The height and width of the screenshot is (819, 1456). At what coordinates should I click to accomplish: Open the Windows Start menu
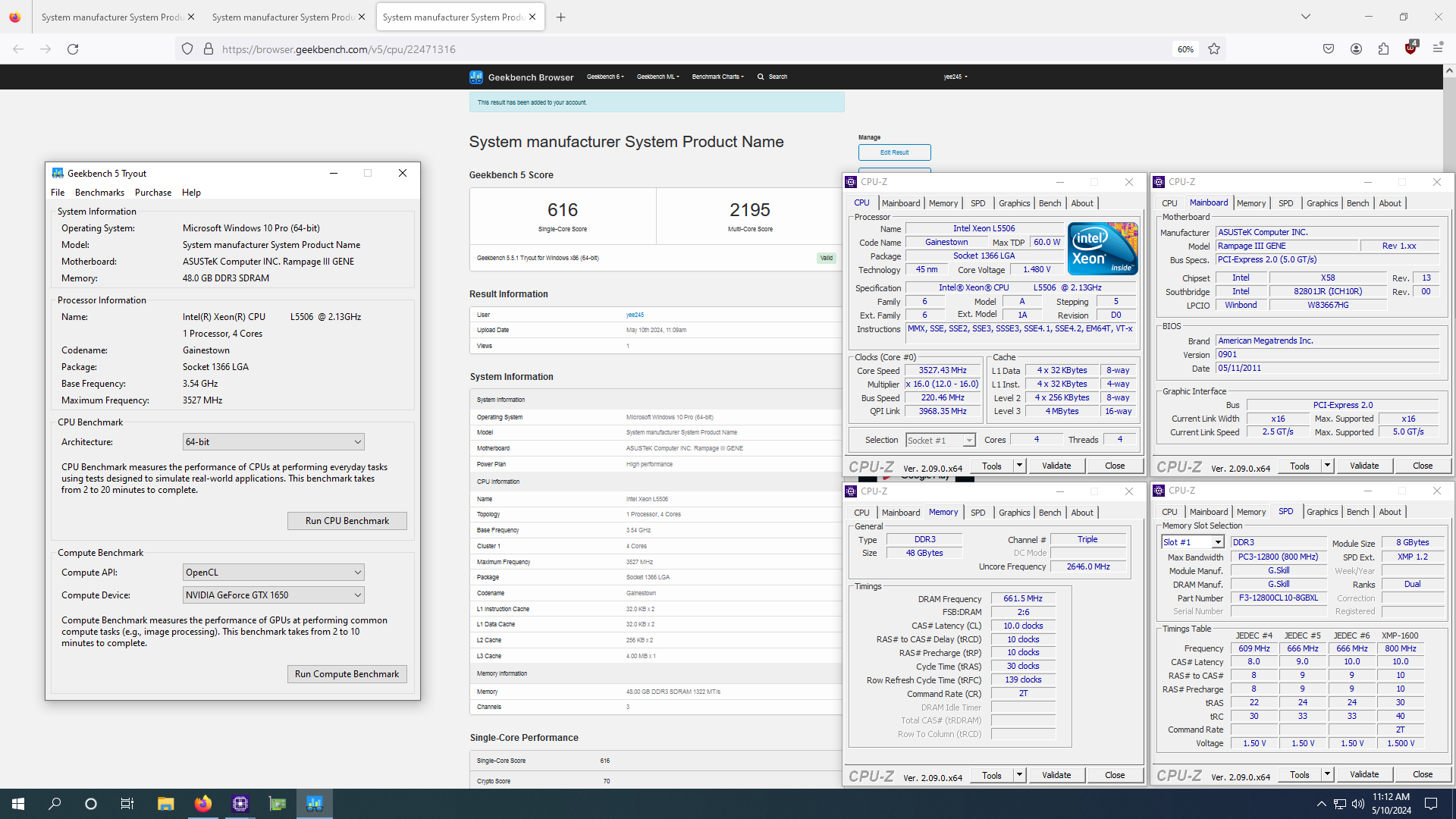[18, 804]
